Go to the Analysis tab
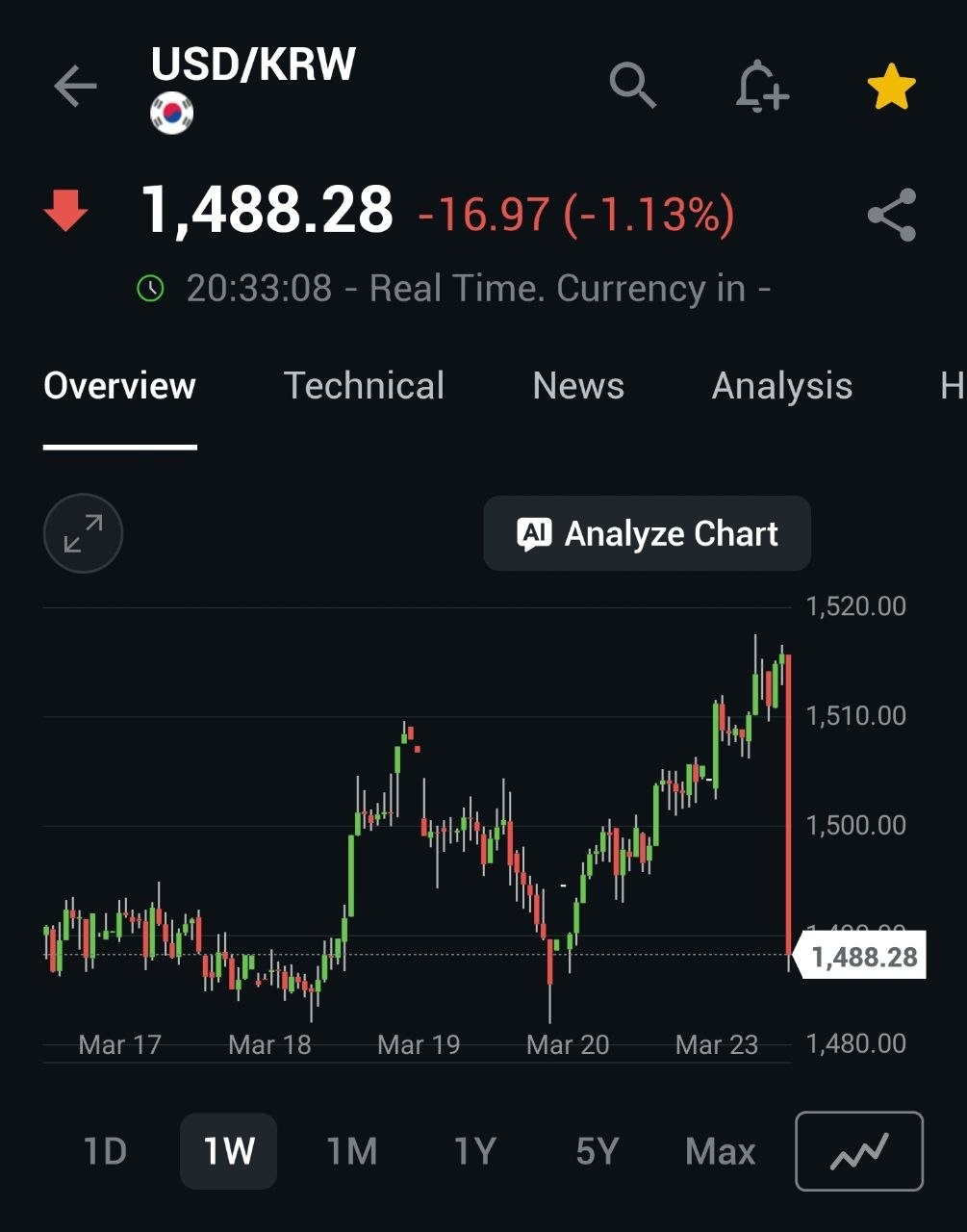The width and height of the screenshot is (967, 1232). (781, 386)
